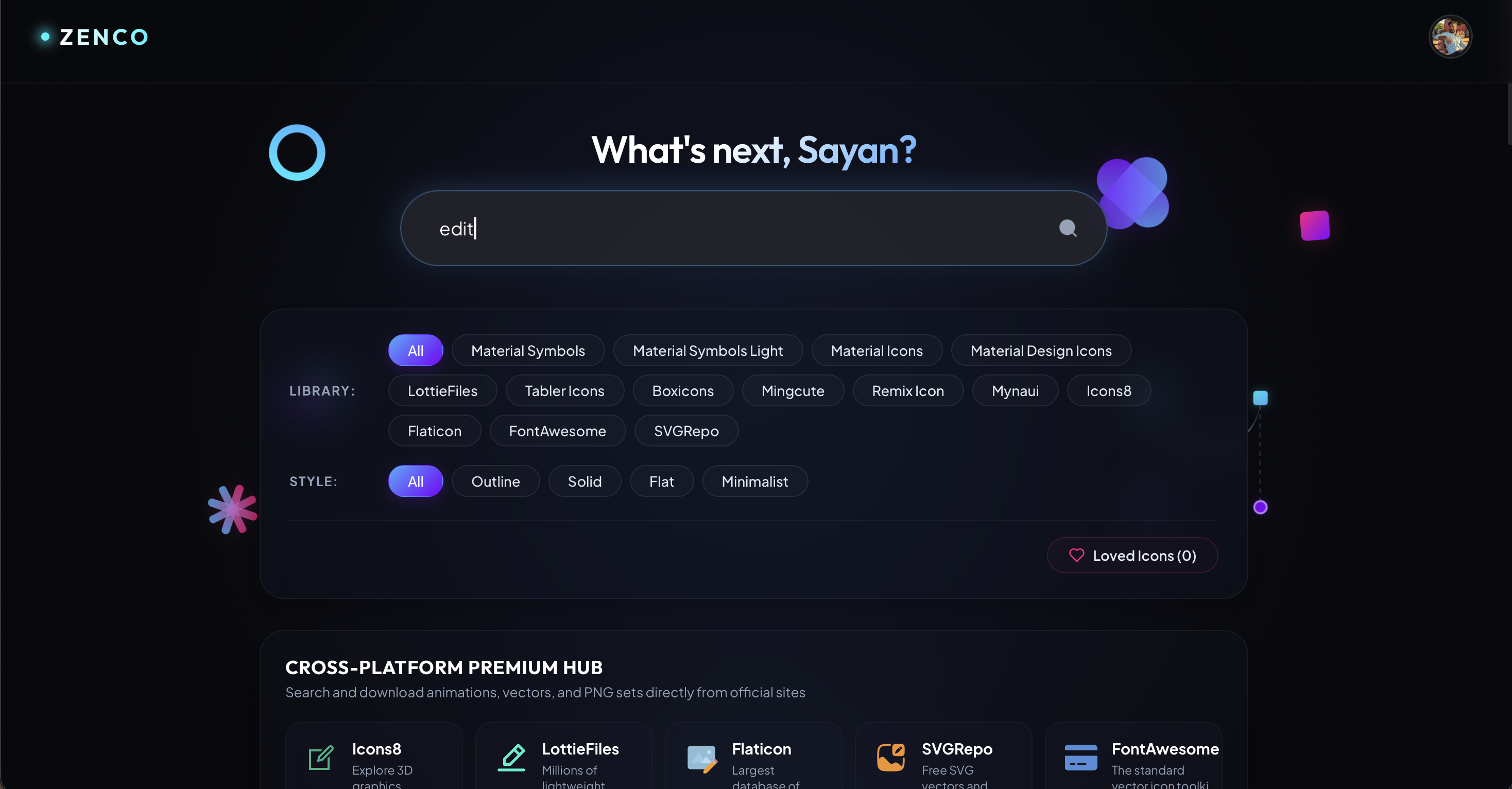Click the Flaticon image card icon
1512x789 pixels.
click(701, 758)
